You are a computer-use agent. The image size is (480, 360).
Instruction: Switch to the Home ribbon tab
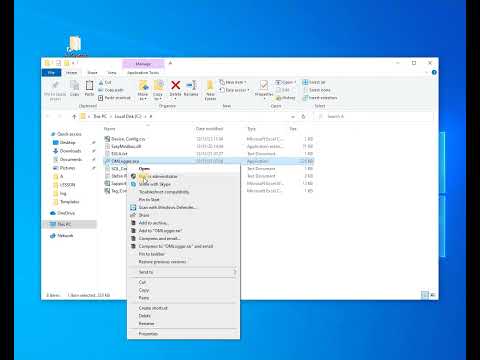coord(71,72)
